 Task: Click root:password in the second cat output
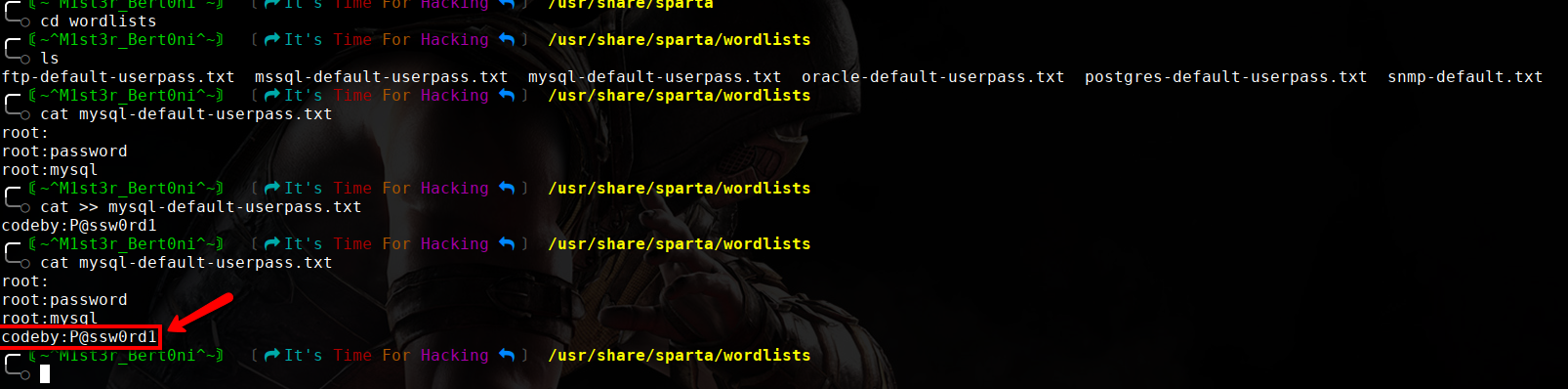[64, 300]
